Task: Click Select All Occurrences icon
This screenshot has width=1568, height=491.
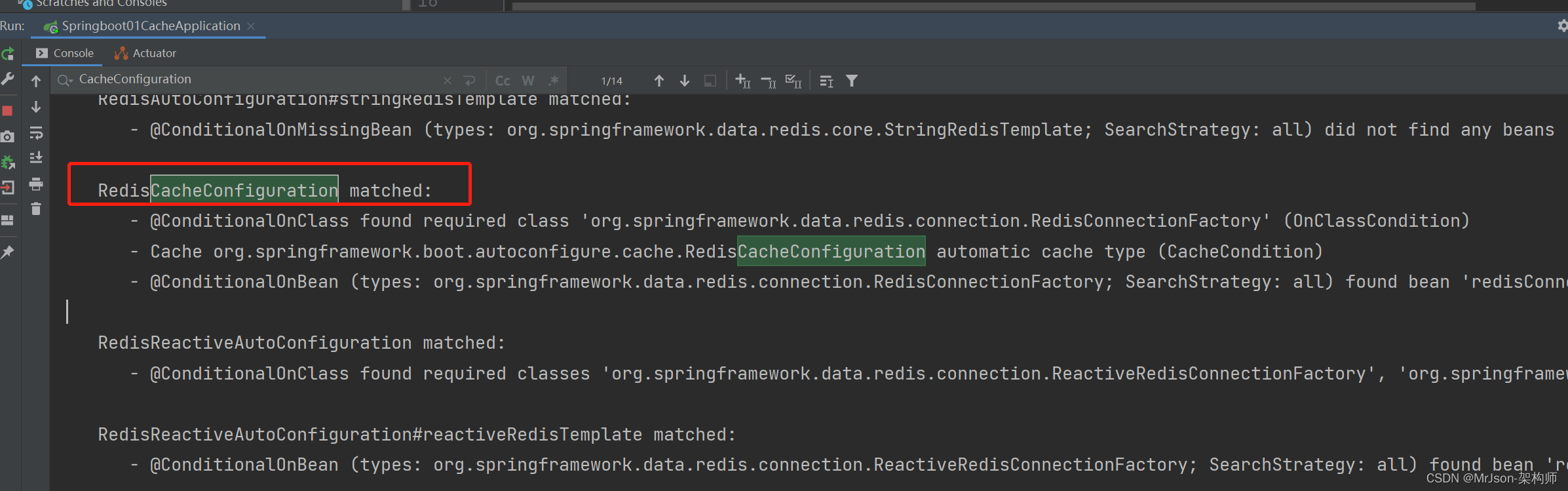Action: coord(794,81)
